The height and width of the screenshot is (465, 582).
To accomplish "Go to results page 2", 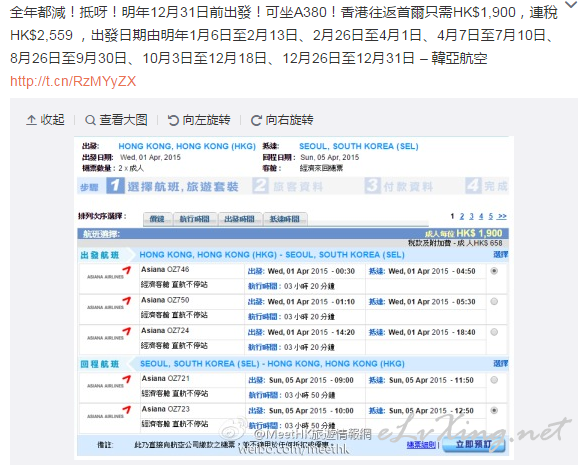I will pos(462,216).
